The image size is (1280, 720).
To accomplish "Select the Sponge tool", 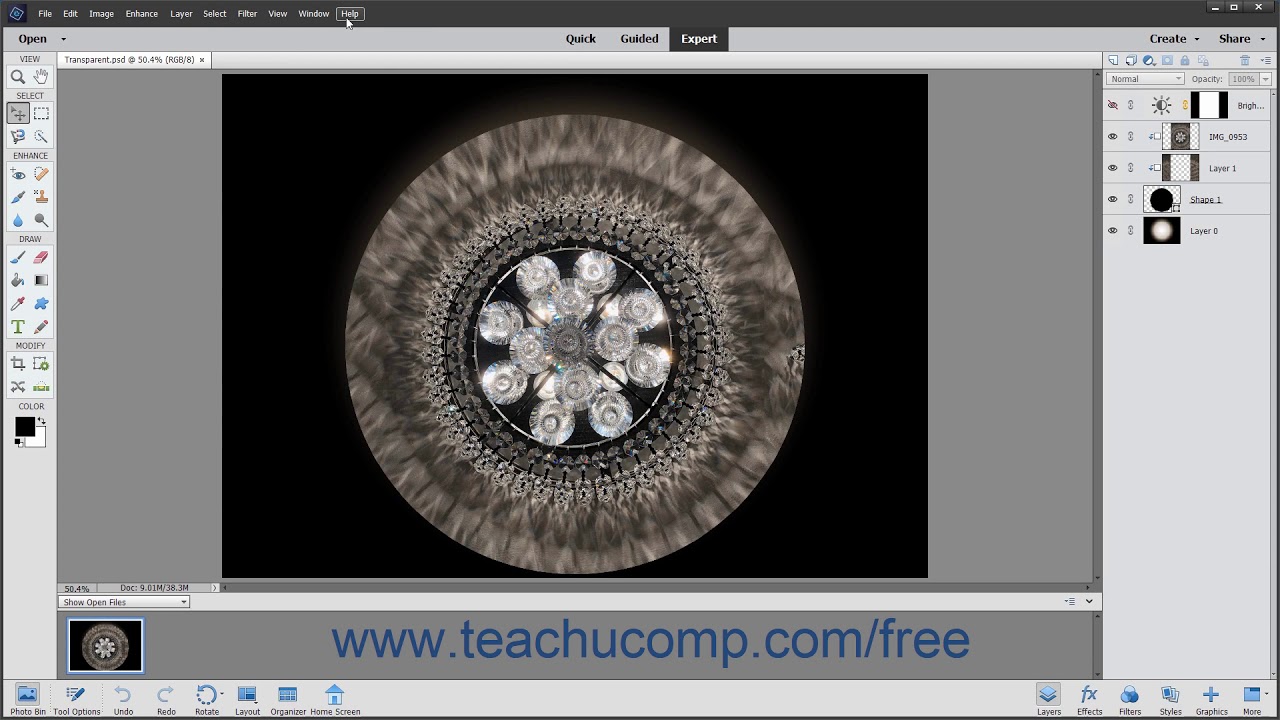I will (41, 220).
